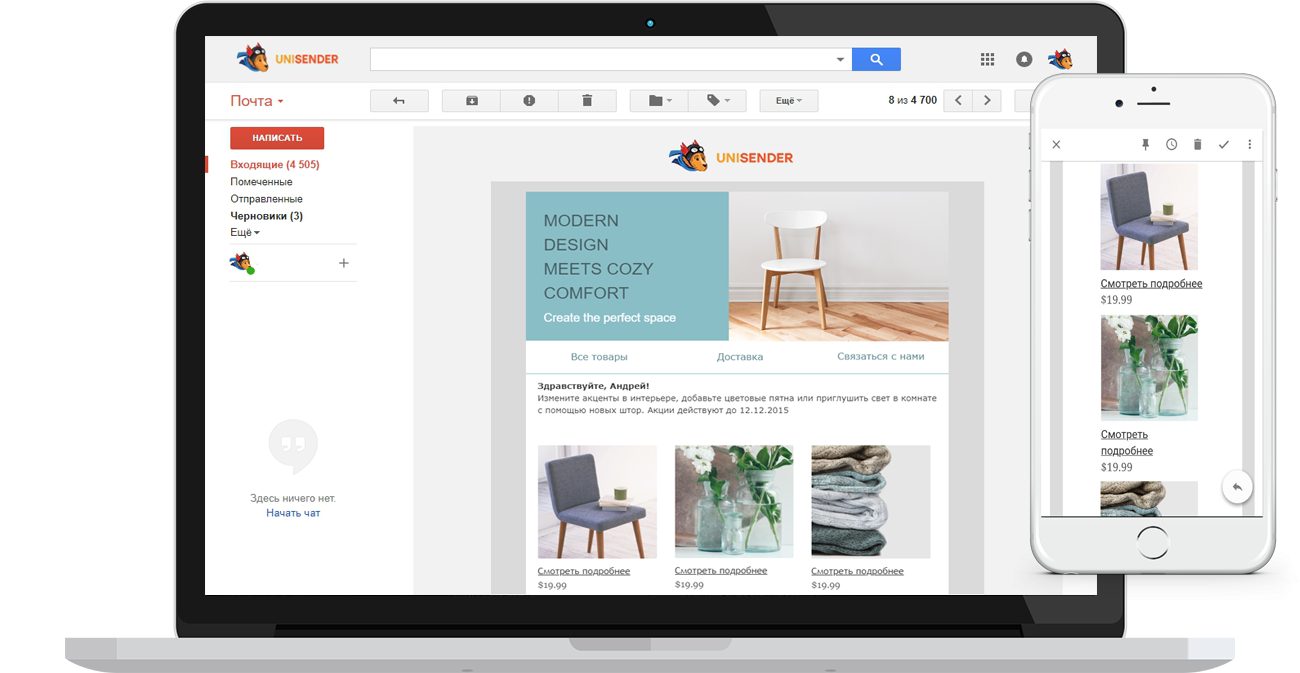Screen dimensions: 1300x673
Task: Snooze email with the phone clock icon
Action: [1171, 145]
